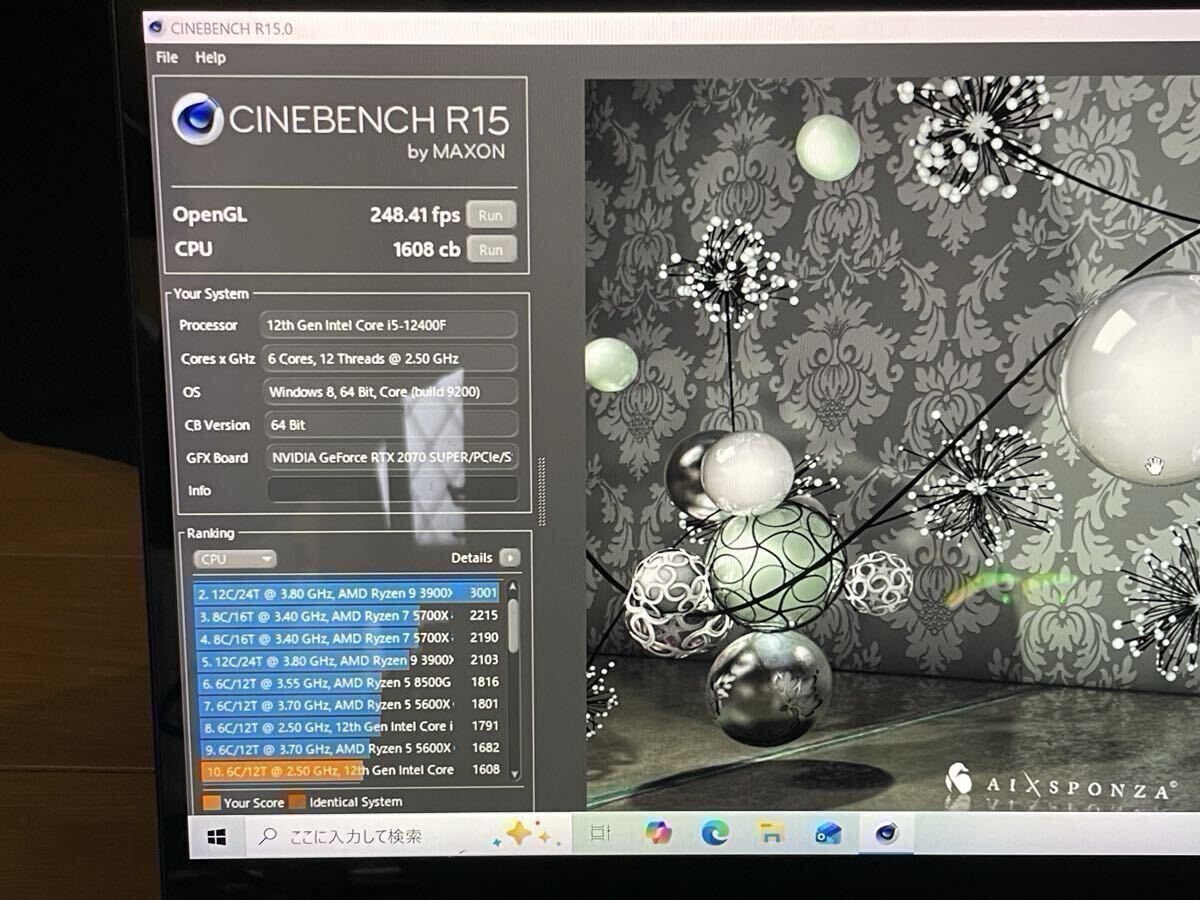Click the empty Info text field

coord(392,490)
